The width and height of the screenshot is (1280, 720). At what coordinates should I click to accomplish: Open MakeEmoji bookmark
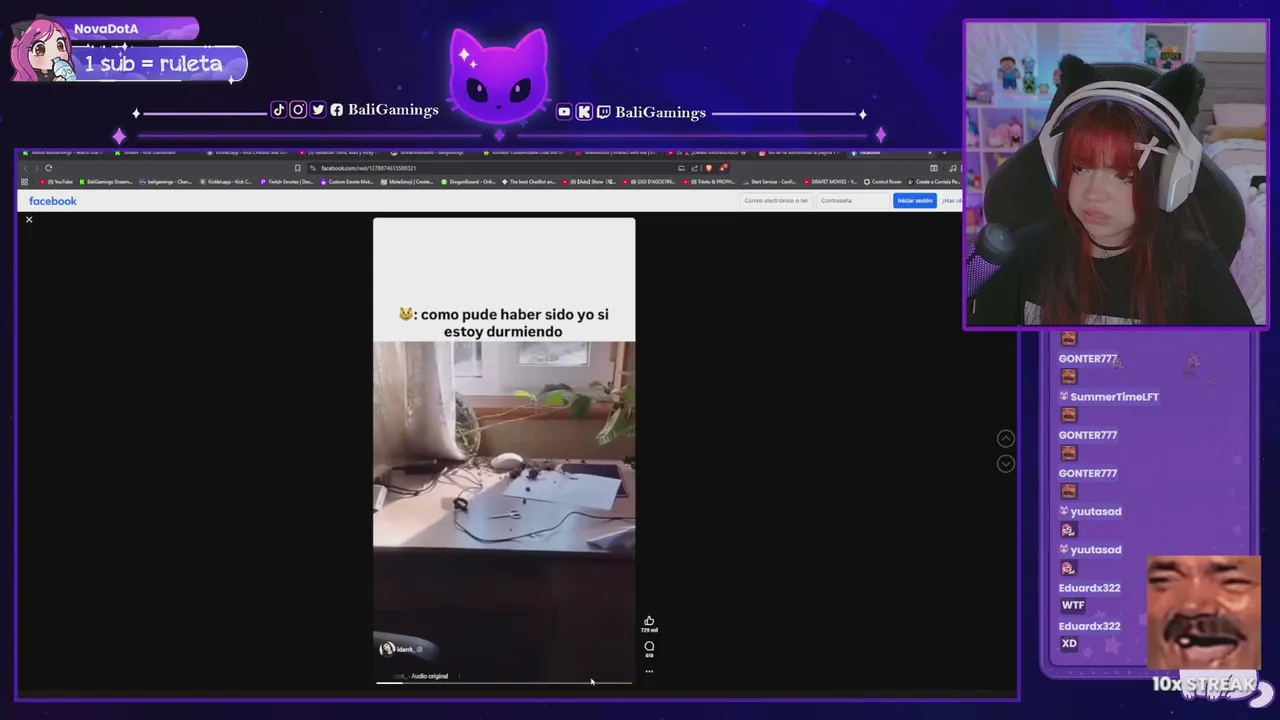pos(406,182)
